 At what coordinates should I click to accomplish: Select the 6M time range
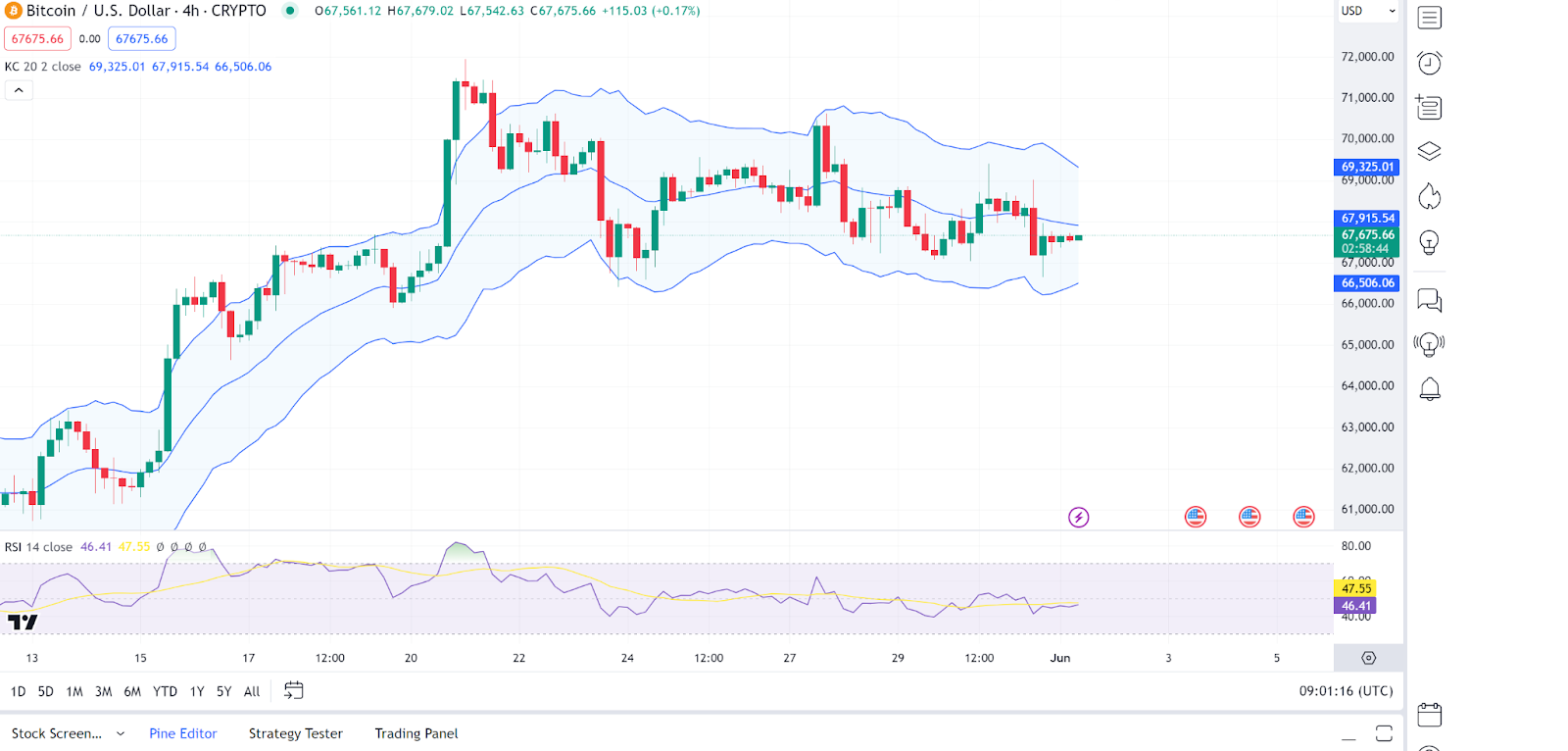pos(132,691)
